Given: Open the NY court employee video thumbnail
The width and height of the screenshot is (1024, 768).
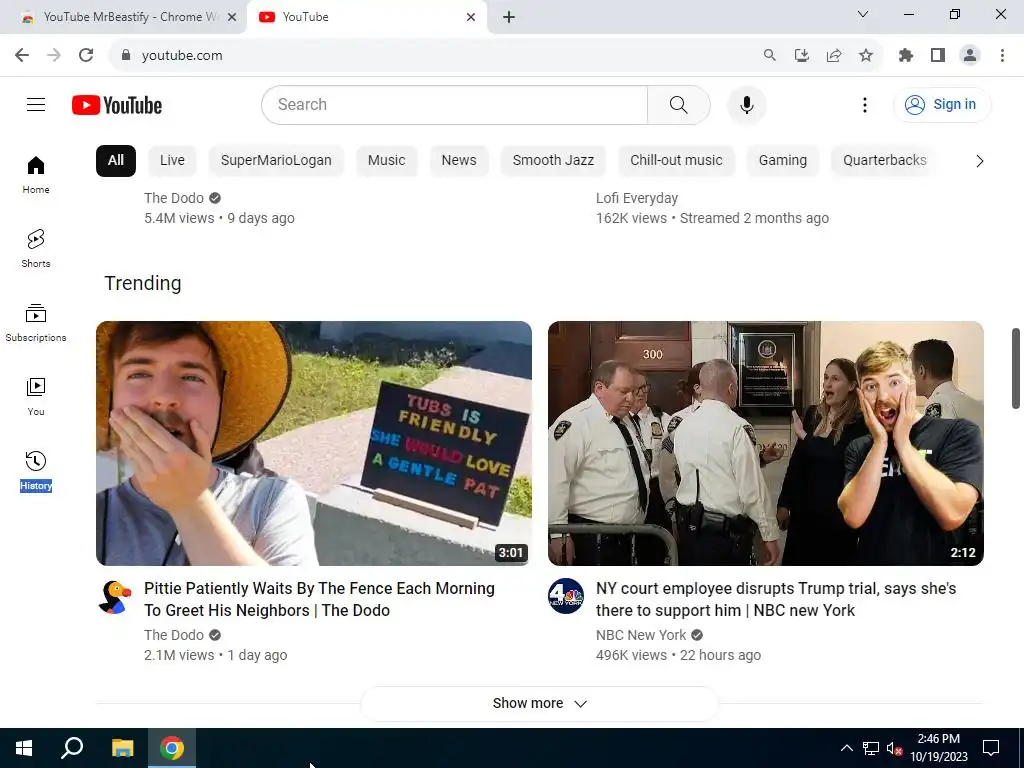Looking at the screenshot, I should 765,443.
